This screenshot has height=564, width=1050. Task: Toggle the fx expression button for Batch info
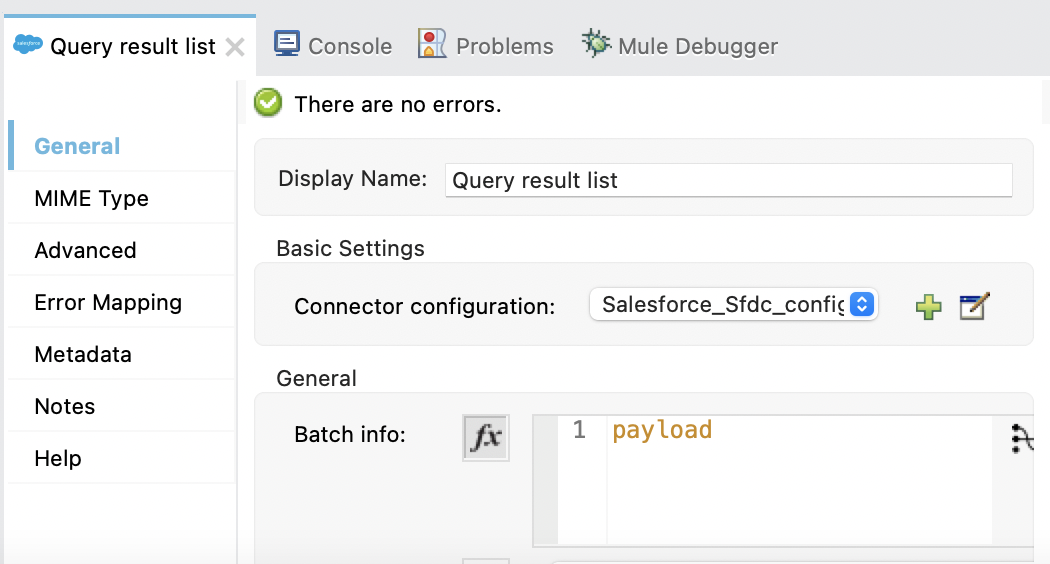(486, 438)
